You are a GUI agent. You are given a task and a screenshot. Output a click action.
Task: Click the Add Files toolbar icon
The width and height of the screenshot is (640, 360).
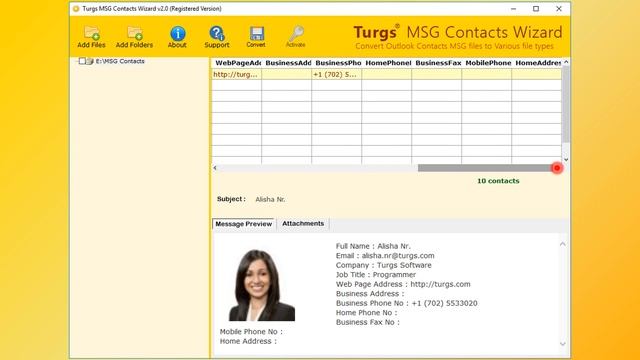(91, 36)
